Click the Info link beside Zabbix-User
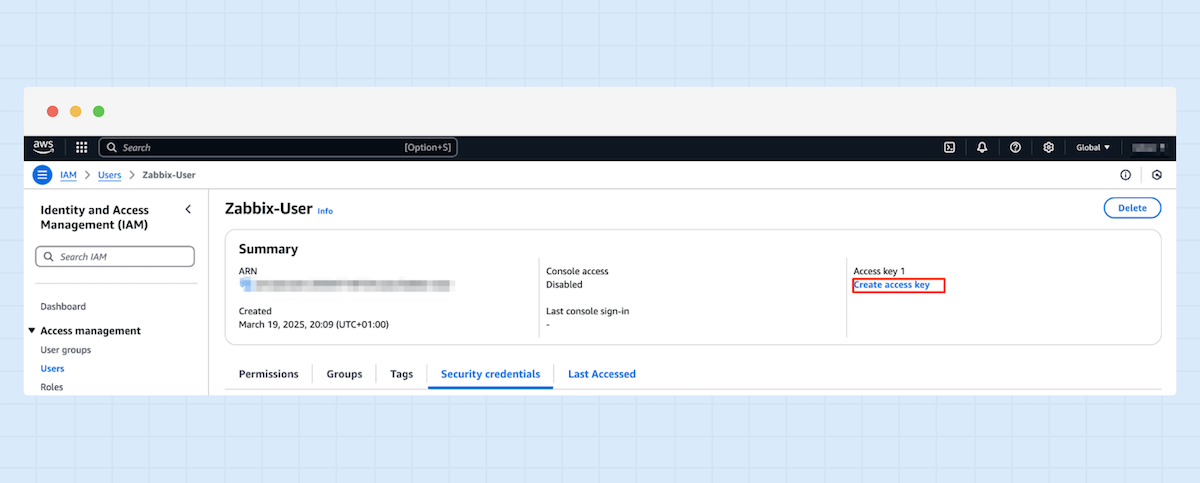The height and width of the screenshot is (483, 1200). (325, 211)
